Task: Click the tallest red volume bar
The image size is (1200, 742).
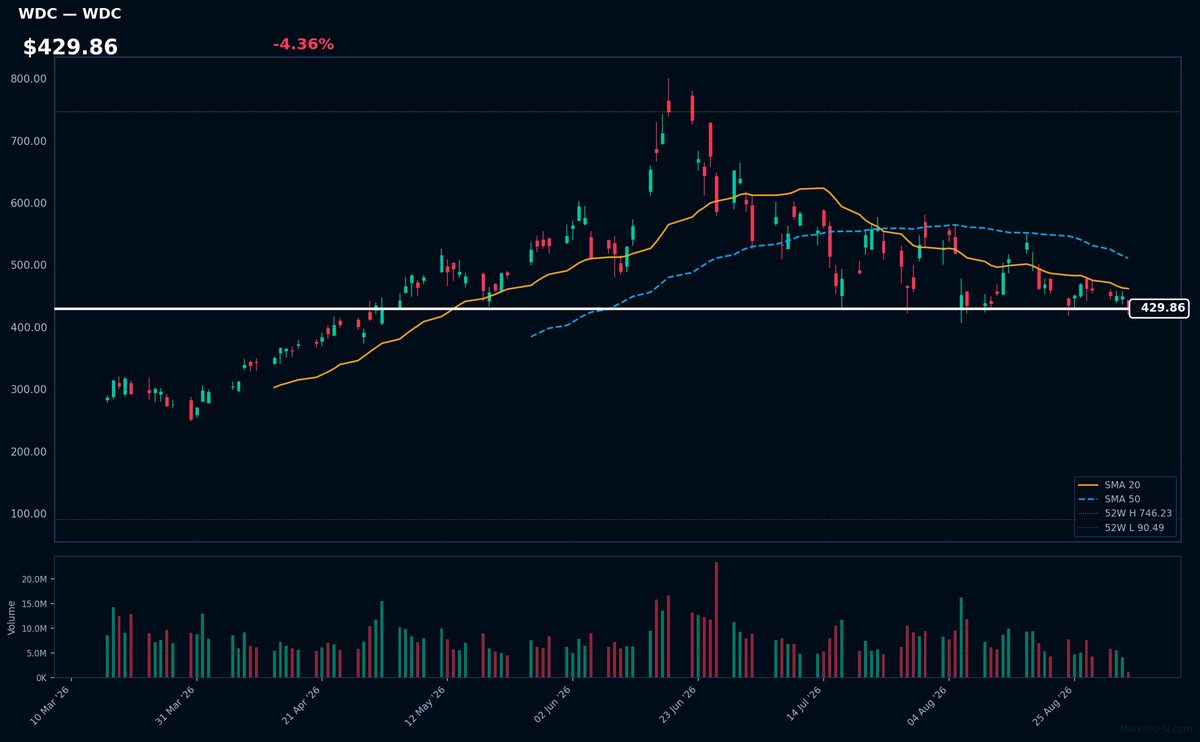Action: (x=716, y=620)
